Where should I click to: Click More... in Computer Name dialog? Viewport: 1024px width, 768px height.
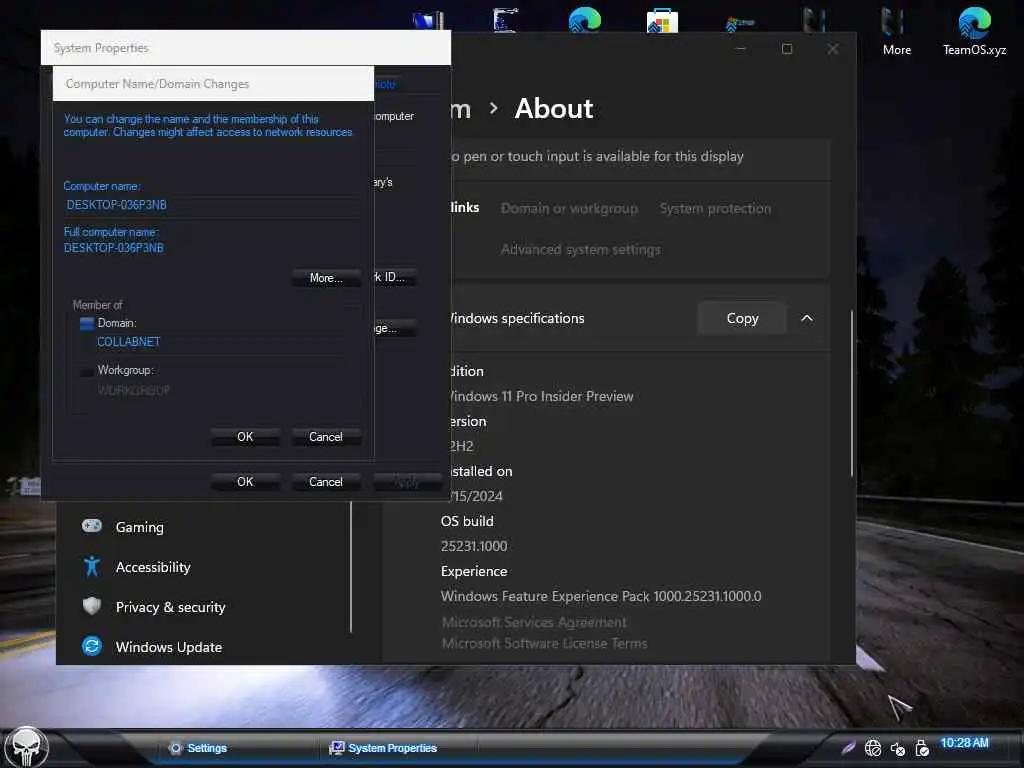[x=326, y=278]
